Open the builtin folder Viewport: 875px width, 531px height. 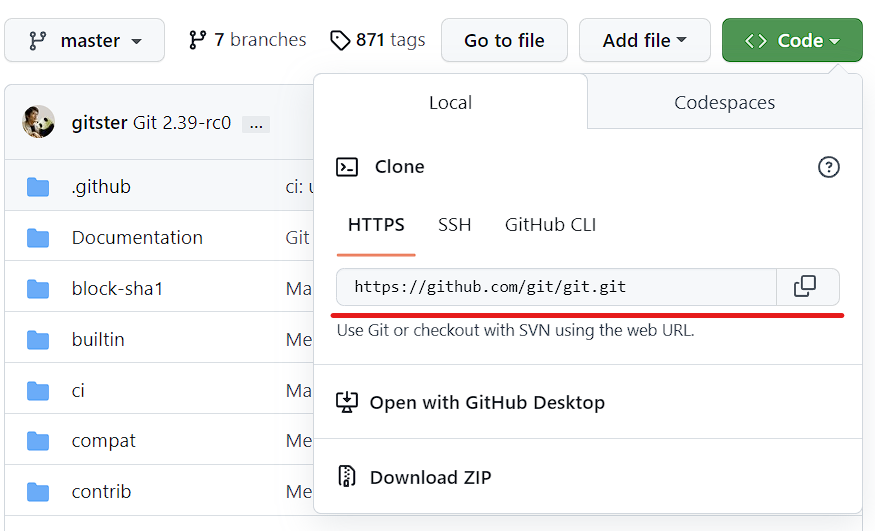(98, 340)
